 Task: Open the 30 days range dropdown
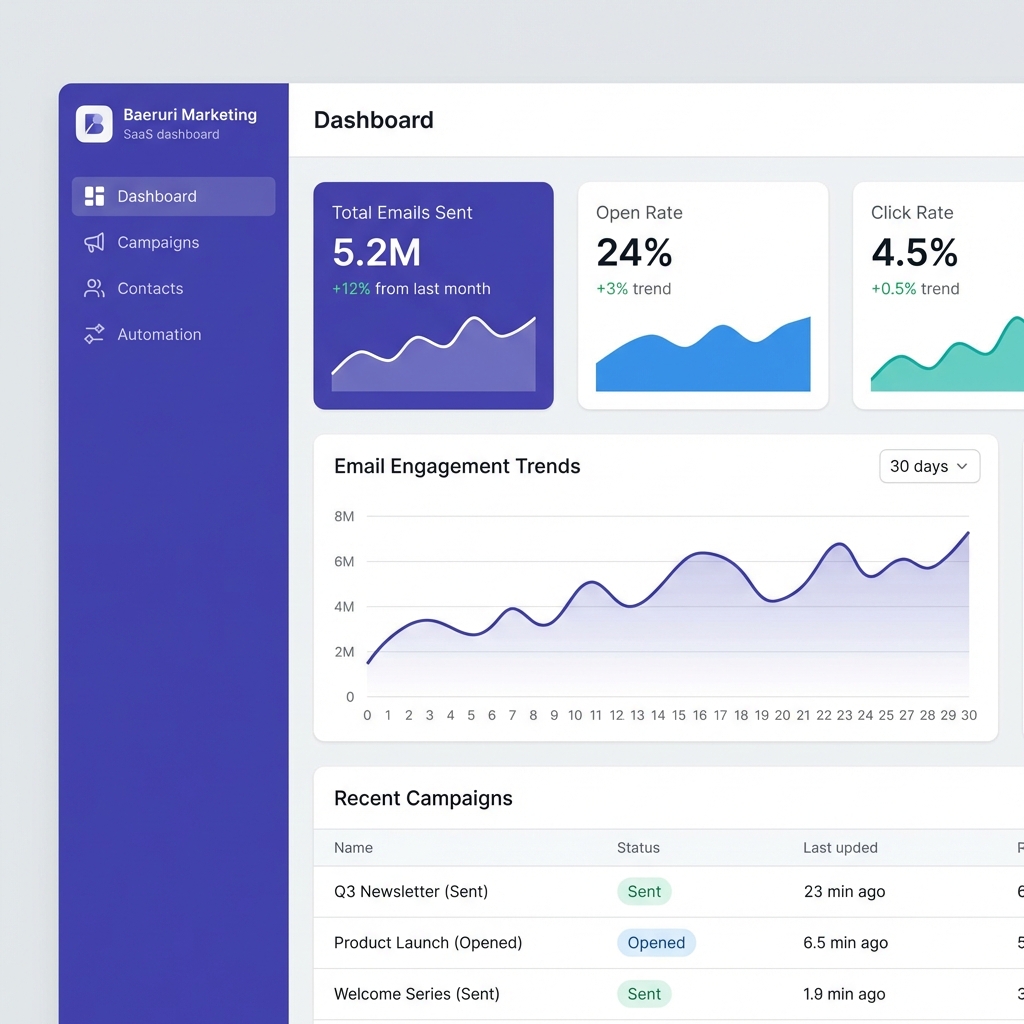(x=929, y=466)
